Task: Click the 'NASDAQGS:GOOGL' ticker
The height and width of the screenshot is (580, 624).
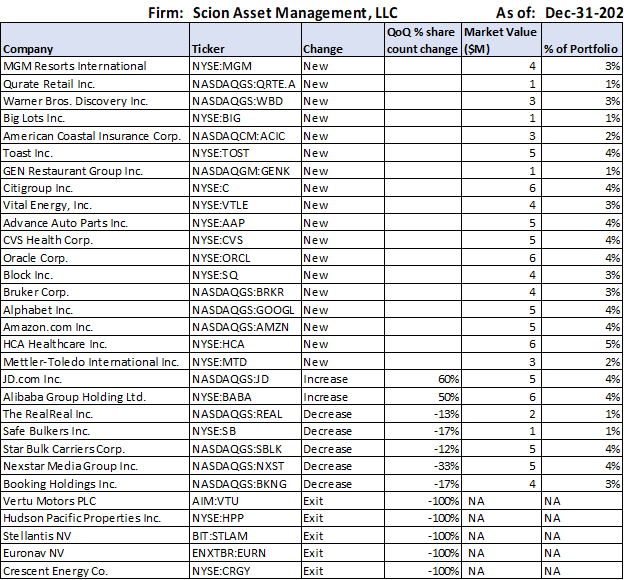Action: (246, 309)
